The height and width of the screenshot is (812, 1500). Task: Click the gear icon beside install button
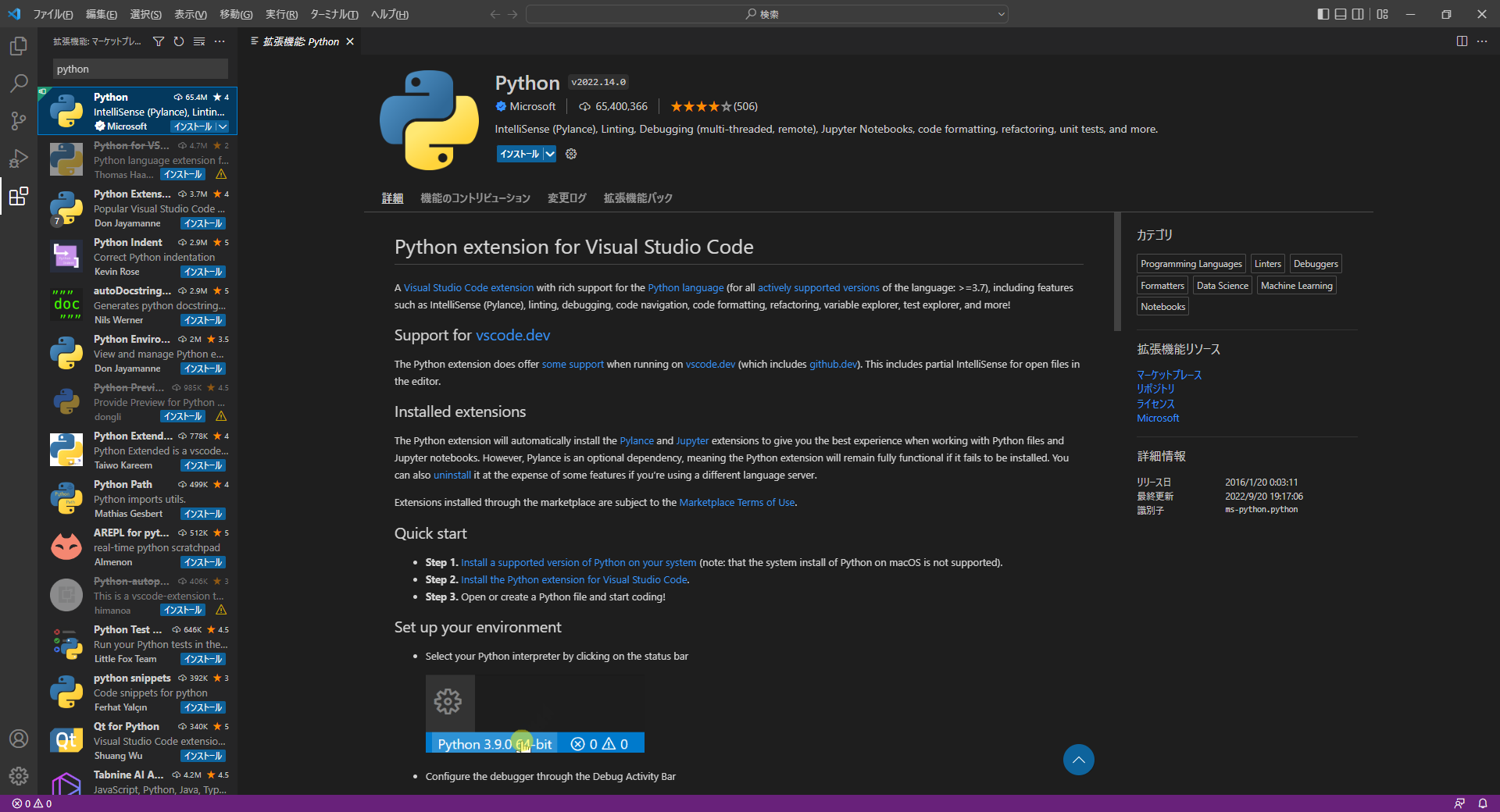(571, 154)
